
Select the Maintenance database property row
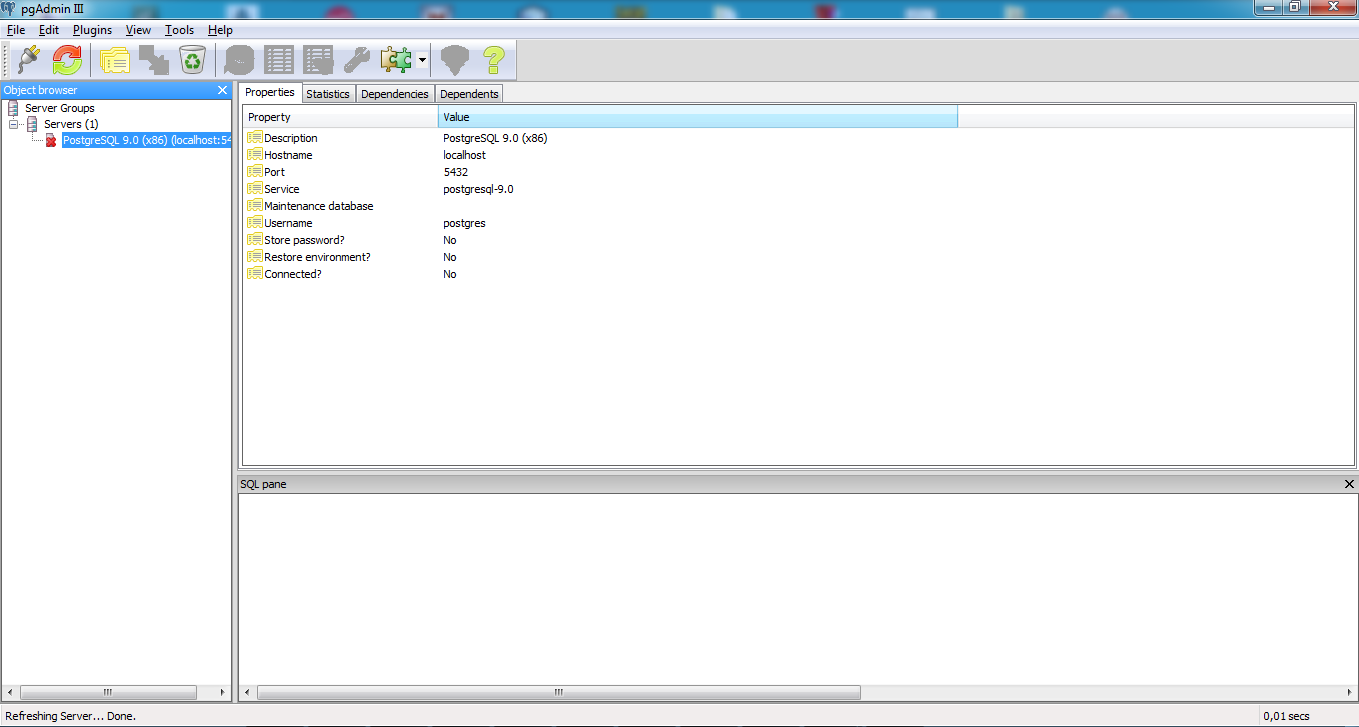click(x=600, y=206)
